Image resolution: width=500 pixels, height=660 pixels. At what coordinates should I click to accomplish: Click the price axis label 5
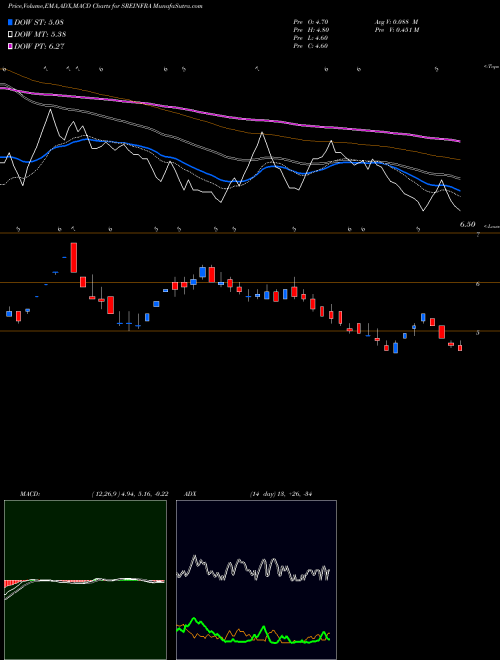click(478, 333)
